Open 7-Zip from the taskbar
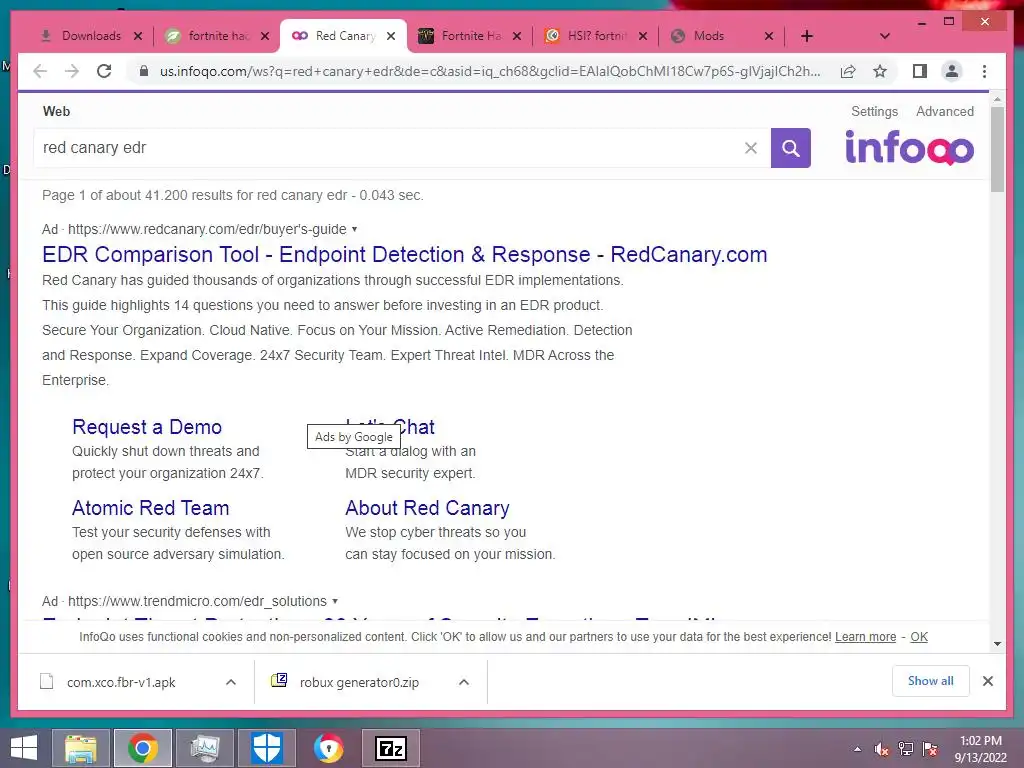Image resolution: width=1024 pixels, height=768 pixels. tap(391, 748)
